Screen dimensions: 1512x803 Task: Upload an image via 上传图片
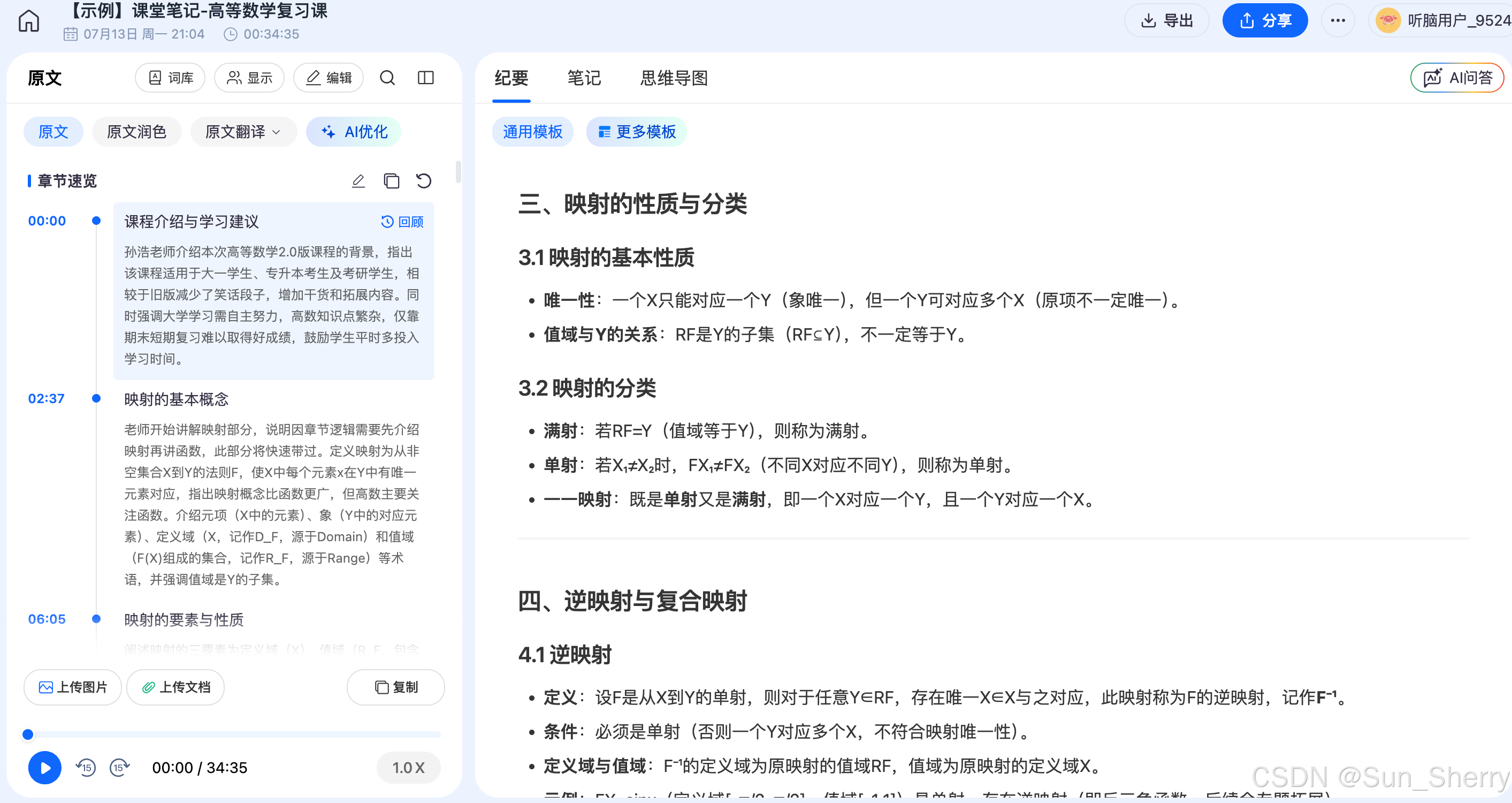[73, 687]
